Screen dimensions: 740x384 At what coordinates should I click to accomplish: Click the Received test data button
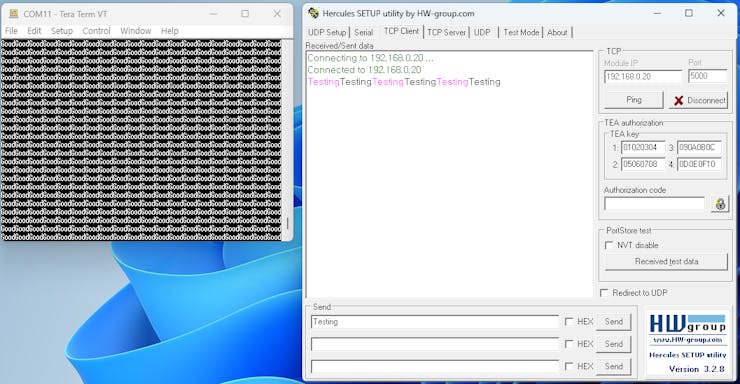click(666, 261)
